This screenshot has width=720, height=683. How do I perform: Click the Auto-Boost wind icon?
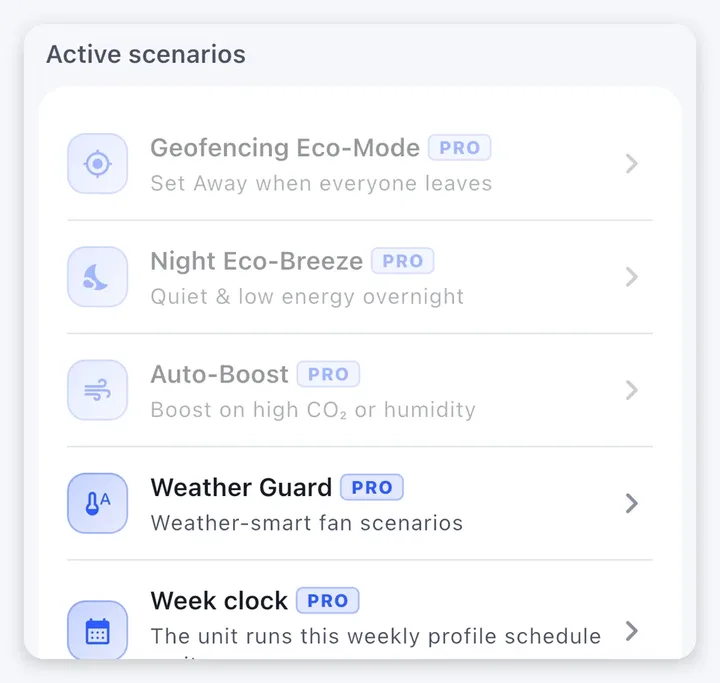tap(97, 390)
